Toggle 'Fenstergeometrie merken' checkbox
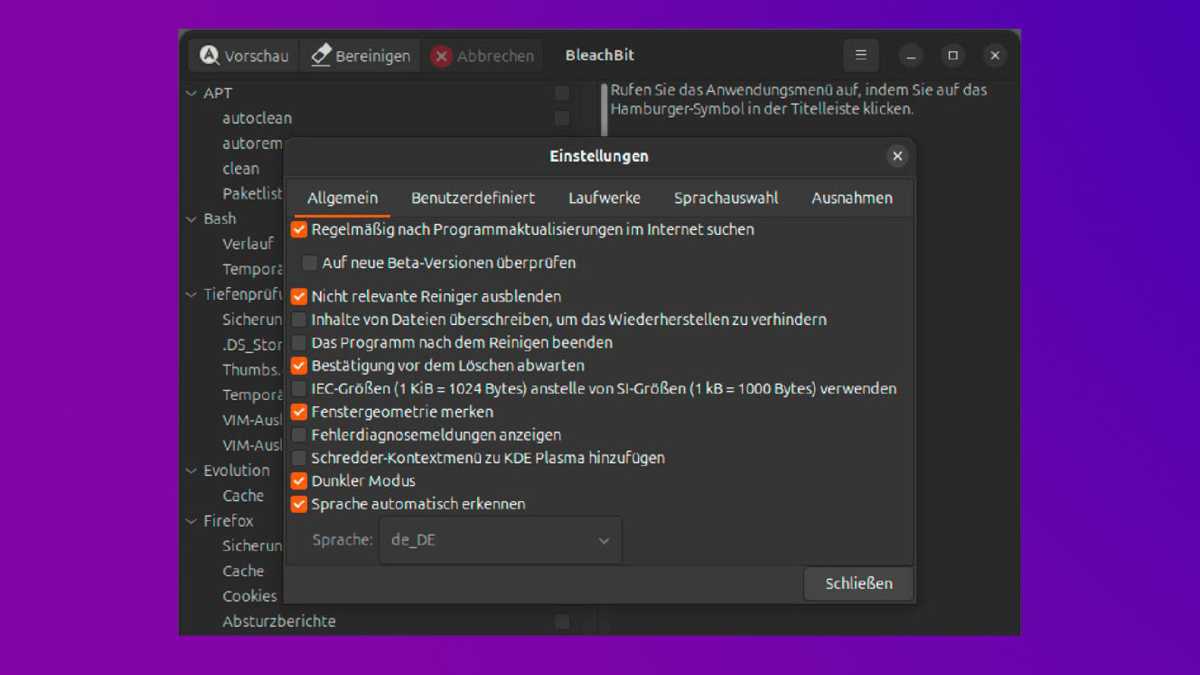This screenshot has width=1200, height=675. [x=299, y=412]
